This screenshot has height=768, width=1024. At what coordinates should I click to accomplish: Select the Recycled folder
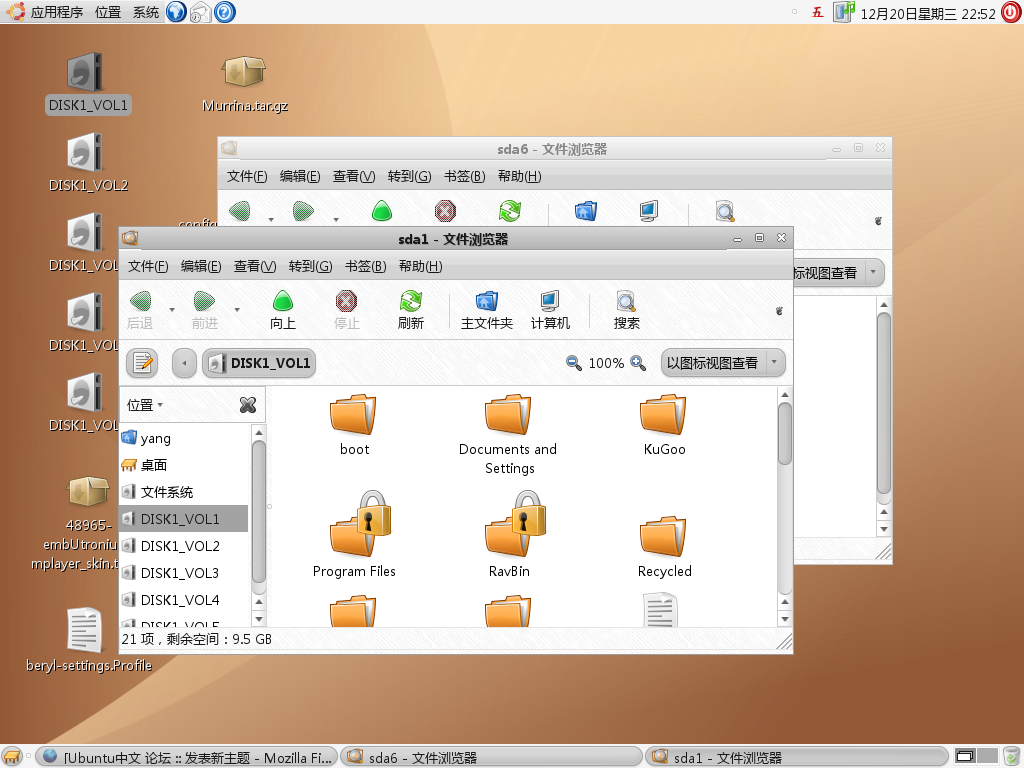[x=664, y=547]
